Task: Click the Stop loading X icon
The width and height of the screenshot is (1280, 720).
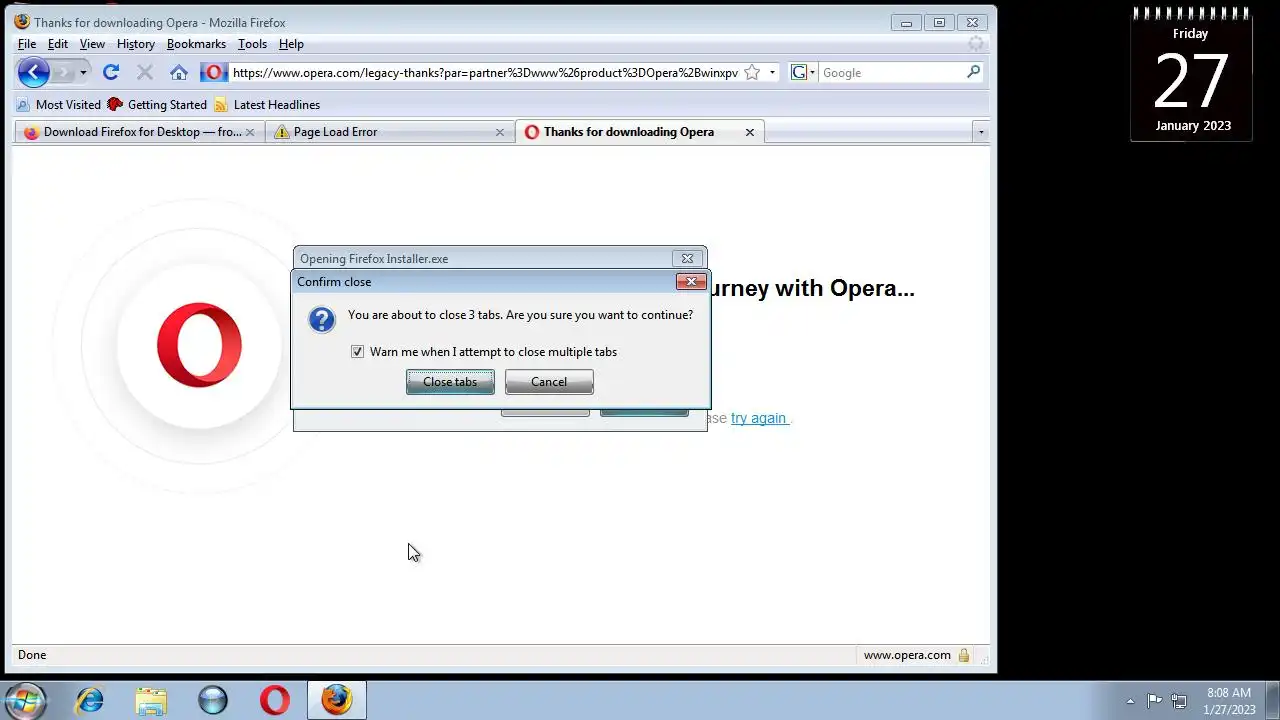Action: coord(144,72)
